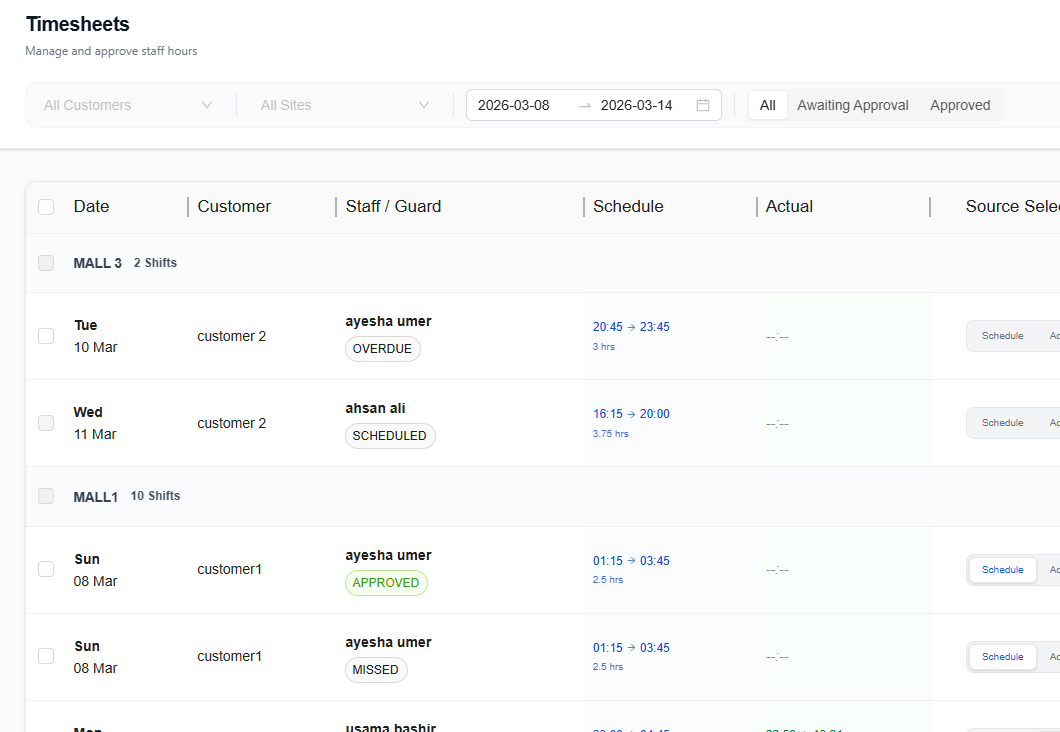Viewport: 1060px width, 732px height.
Task: Switch to the Approved tab
Action: click(x=960, y=105)
